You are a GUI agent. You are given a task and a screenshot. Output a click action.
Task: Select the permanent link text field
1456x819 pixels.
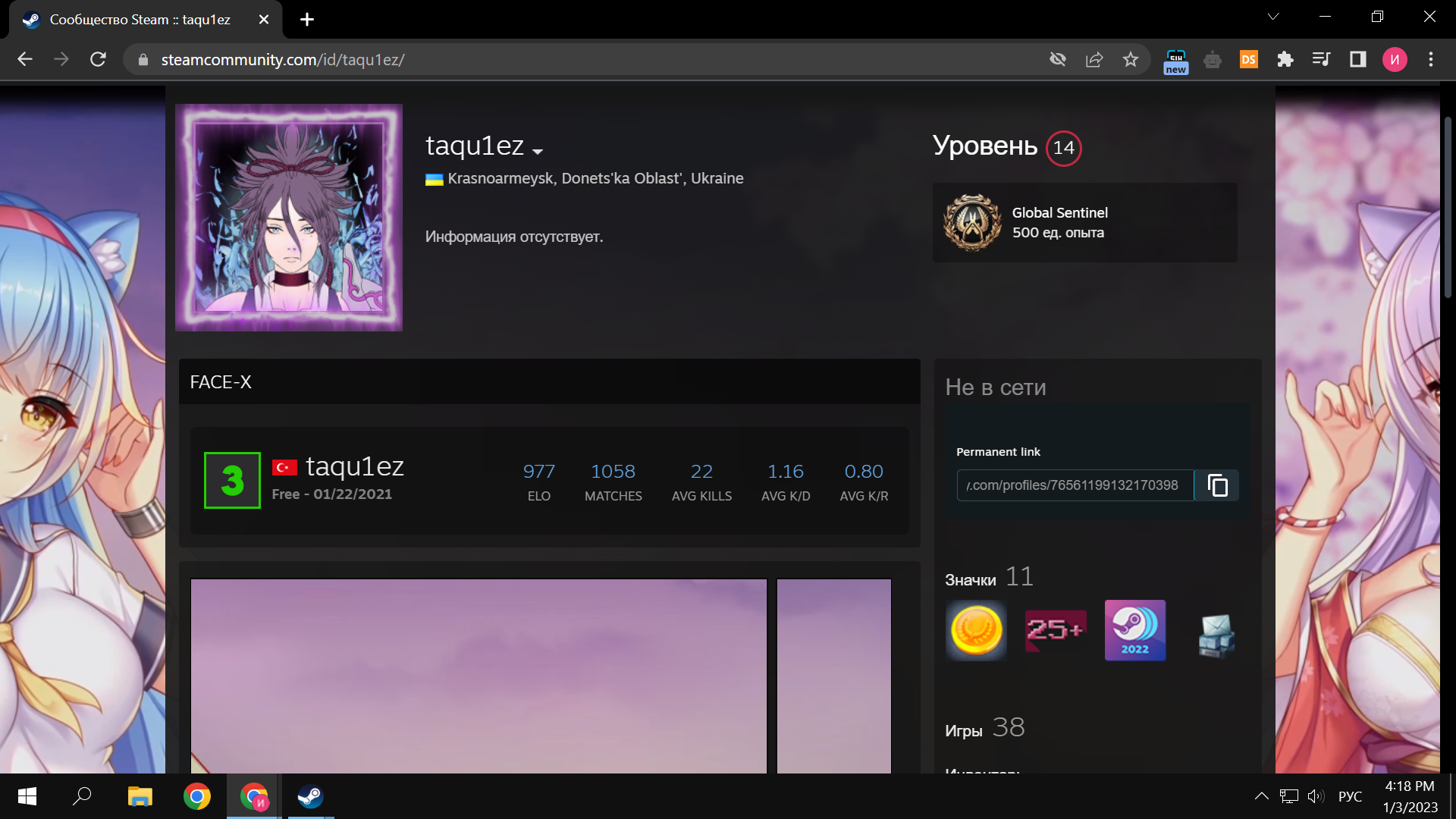tap(1075, 485)
